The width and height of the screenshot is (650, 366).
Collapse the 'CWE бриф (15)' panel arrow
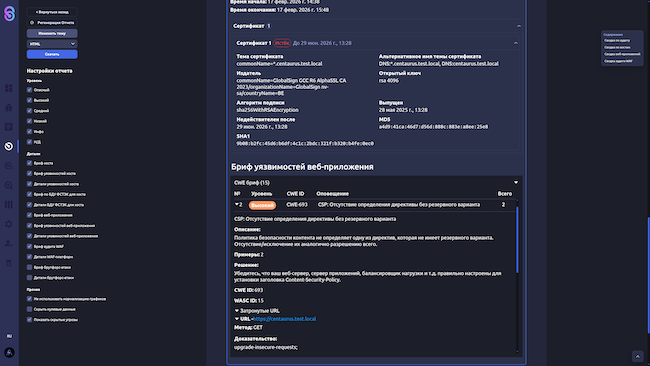[x=516, y=182]
